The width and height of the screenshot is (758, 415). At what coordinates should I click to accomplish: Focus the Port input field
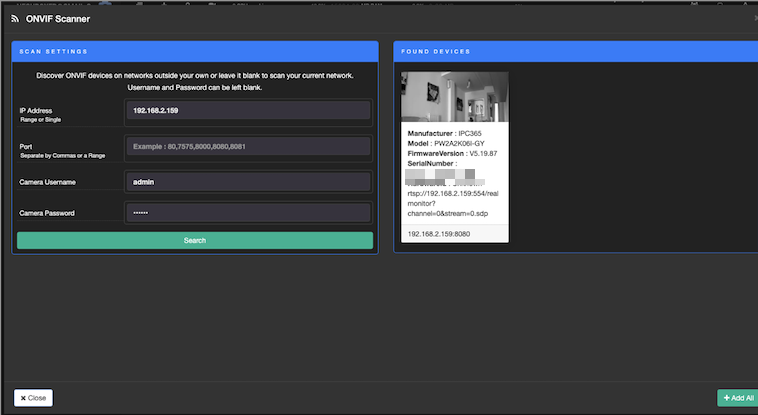tap(248, 146)
